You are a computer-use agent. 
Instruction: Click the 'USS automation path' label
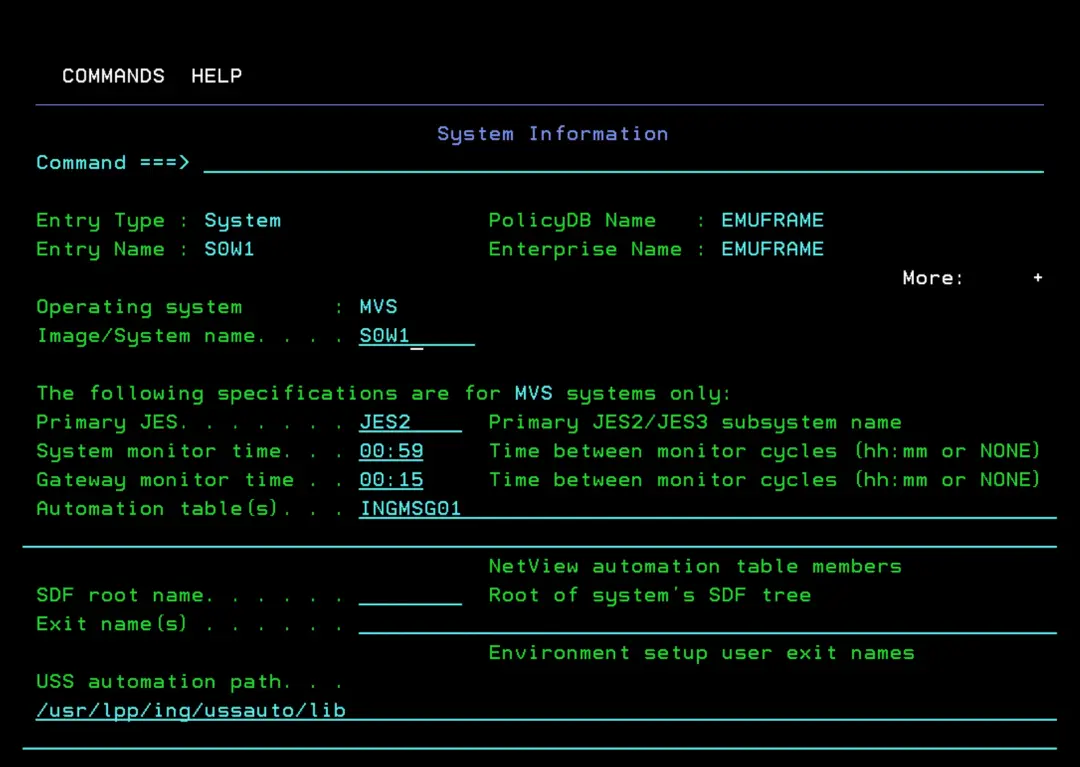(x=158, y=682)
